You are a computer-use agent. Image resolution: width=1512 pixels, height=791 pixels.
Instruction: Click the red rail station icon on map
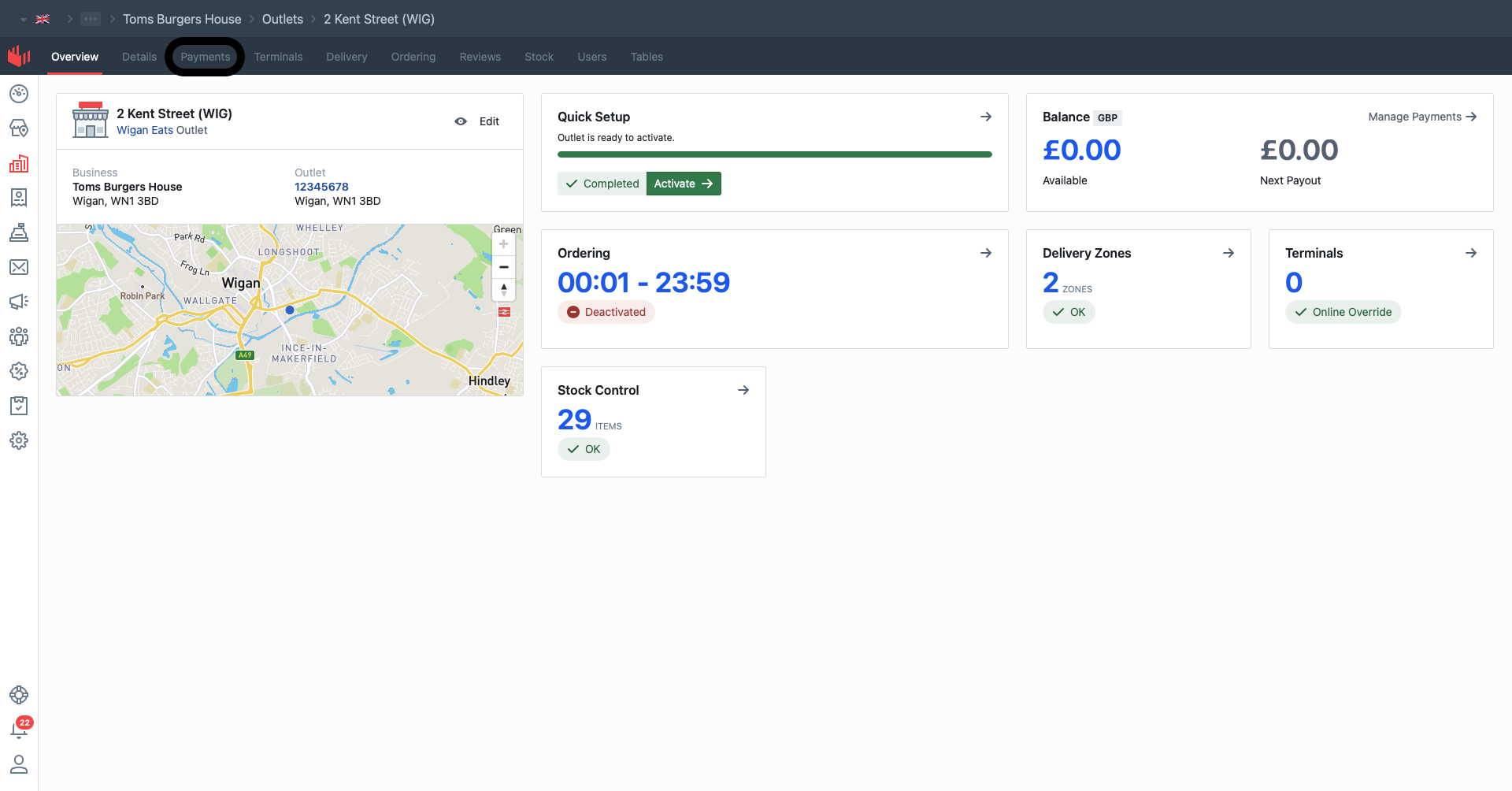(x=505, y=313)
